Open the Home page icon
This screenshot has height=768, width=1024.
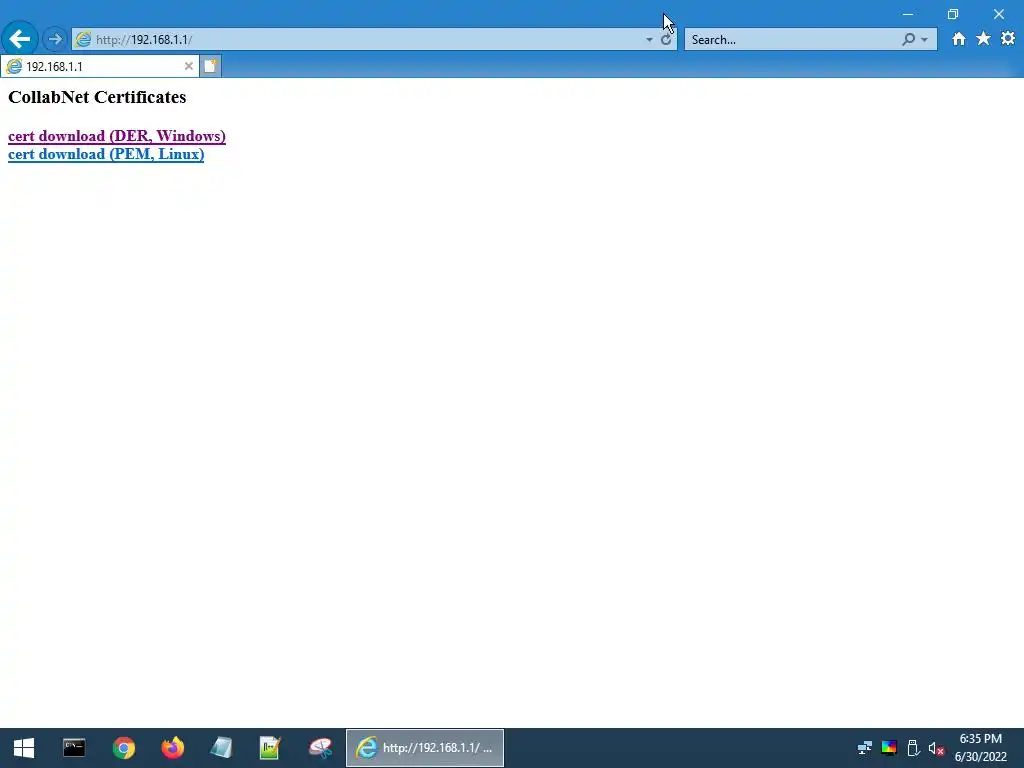958,39
